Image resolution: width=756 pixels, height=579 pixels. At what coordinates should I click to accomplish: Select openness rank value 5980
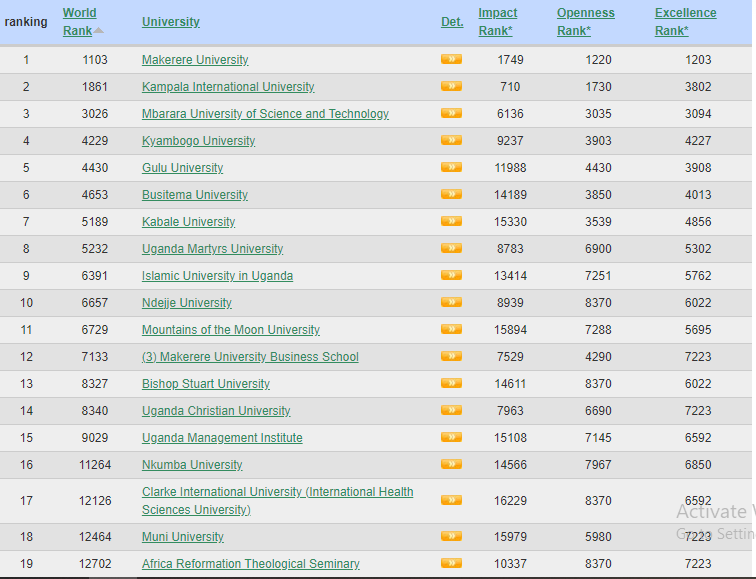coord(598,537)
